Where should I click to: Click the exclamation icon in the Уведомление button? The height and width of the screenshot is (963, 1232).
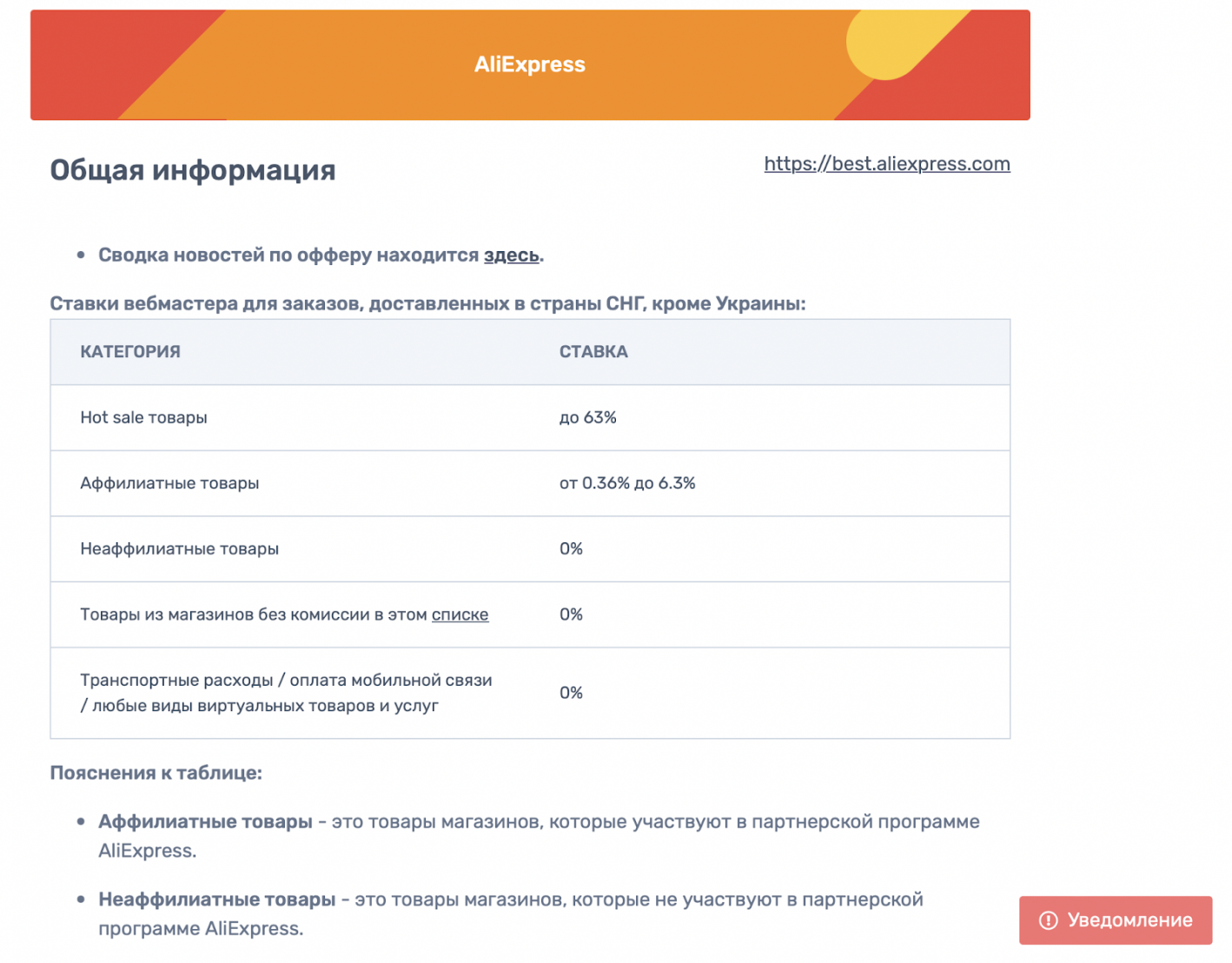[1048, 920]
